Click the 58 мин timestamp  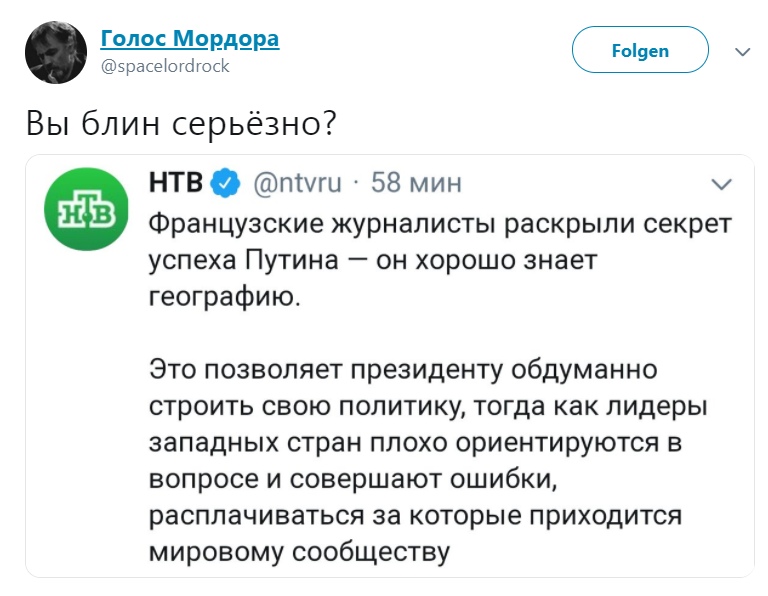click(x=417, y=183)
